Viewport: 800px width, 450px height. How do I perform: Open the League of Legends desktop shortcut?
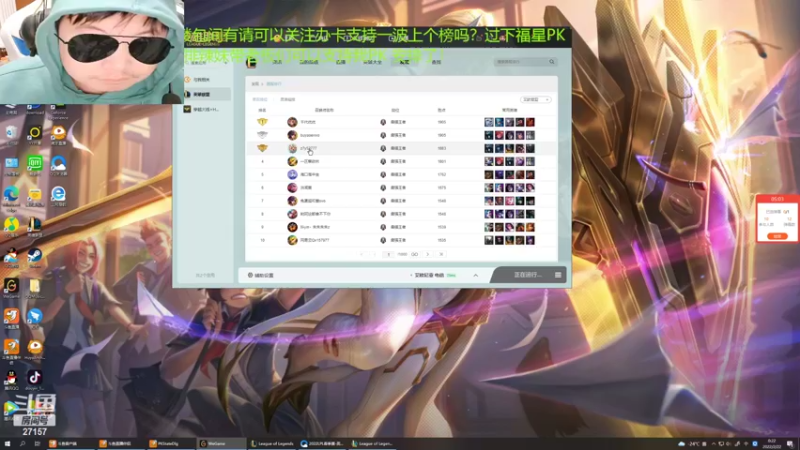[35, 224]
